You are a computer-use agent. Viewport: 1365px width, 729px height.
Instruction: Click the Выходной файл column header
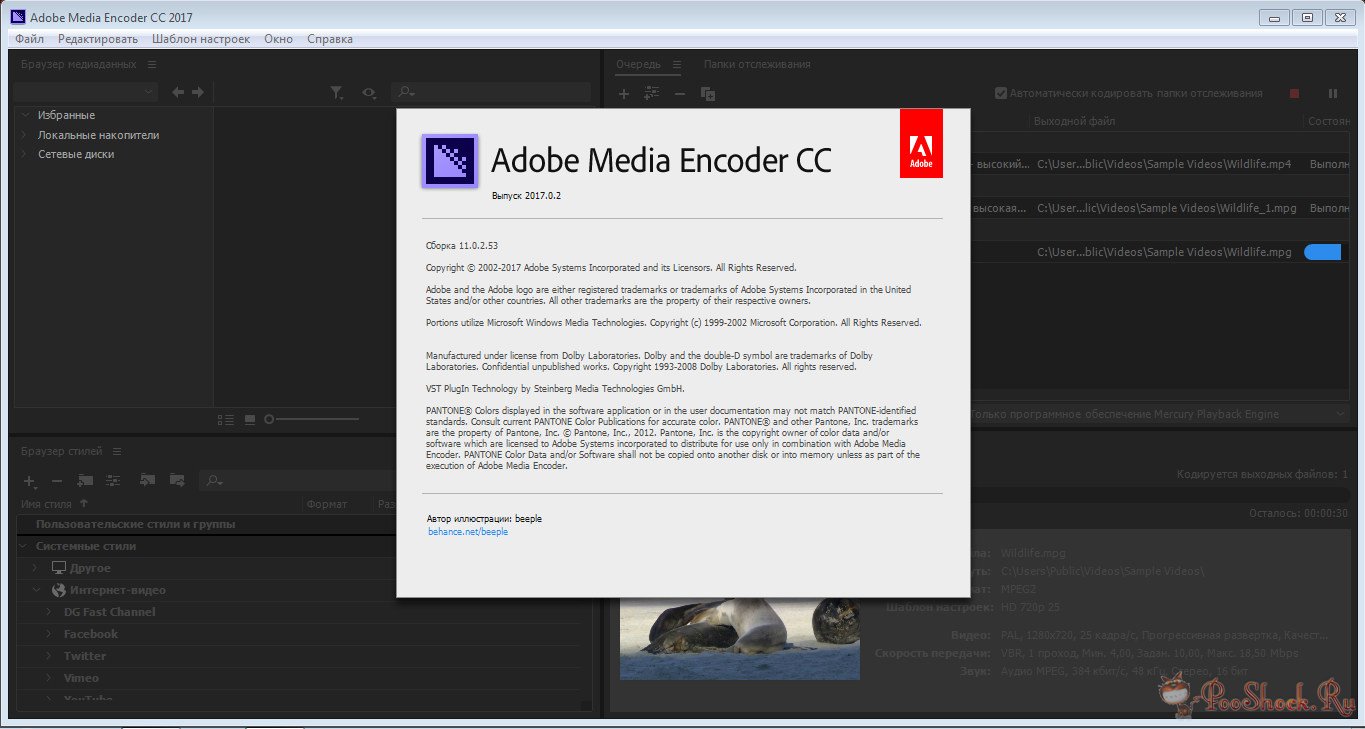[x=1075, y=121]
